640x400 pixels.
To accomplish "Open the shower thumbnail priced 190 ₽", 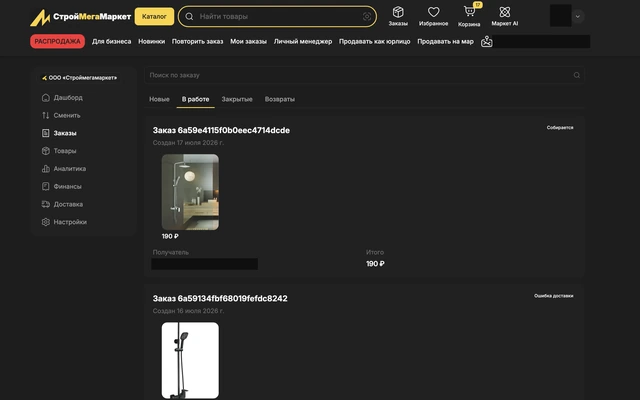I will coord(190,192).
